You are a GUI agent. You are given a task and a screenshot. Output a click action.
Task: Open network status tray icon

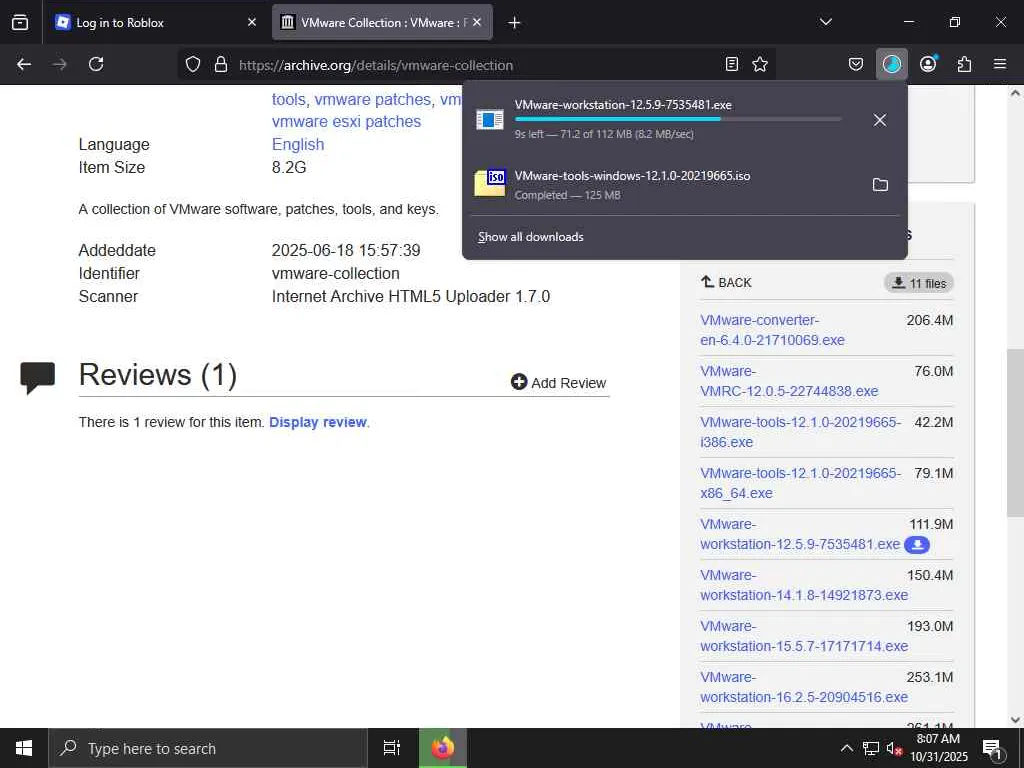coord(871,748)
